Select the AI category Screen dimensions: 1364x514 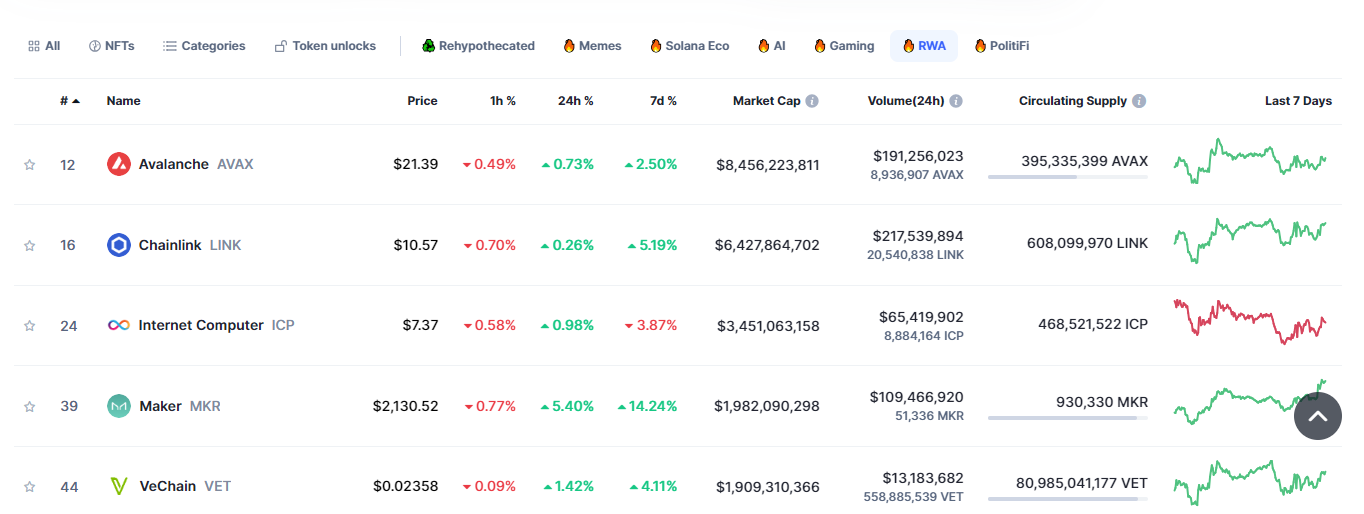(x=771, y=46)
